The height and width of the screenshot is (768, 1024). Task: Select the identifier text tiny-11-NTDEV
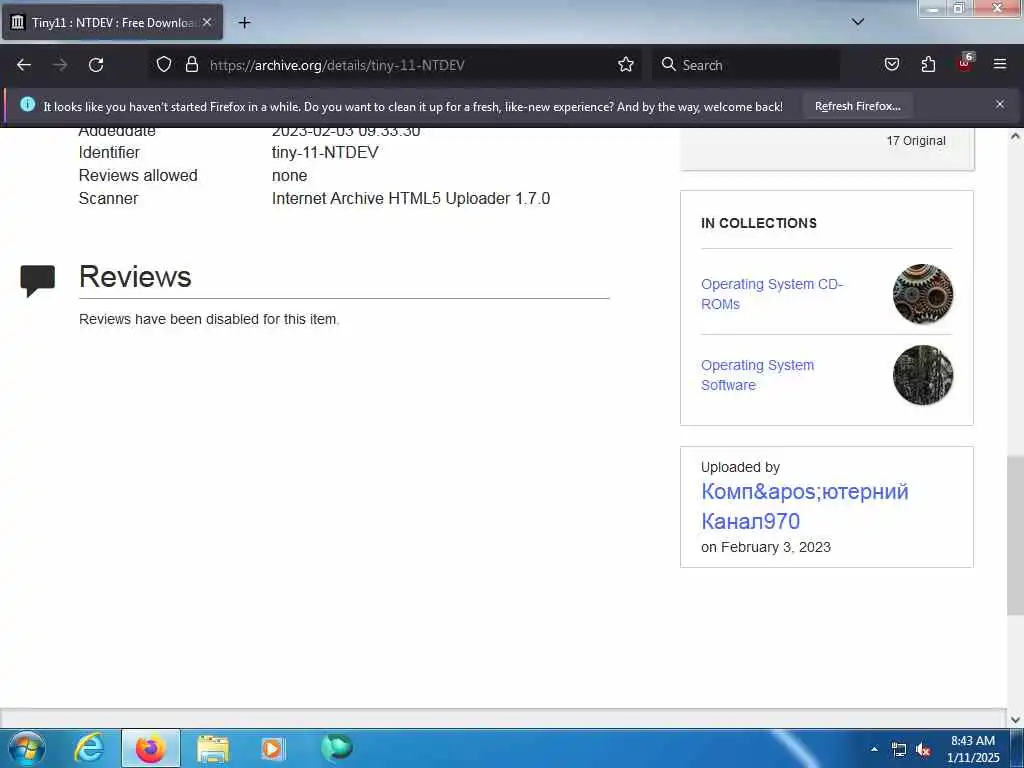coord(325,152)
